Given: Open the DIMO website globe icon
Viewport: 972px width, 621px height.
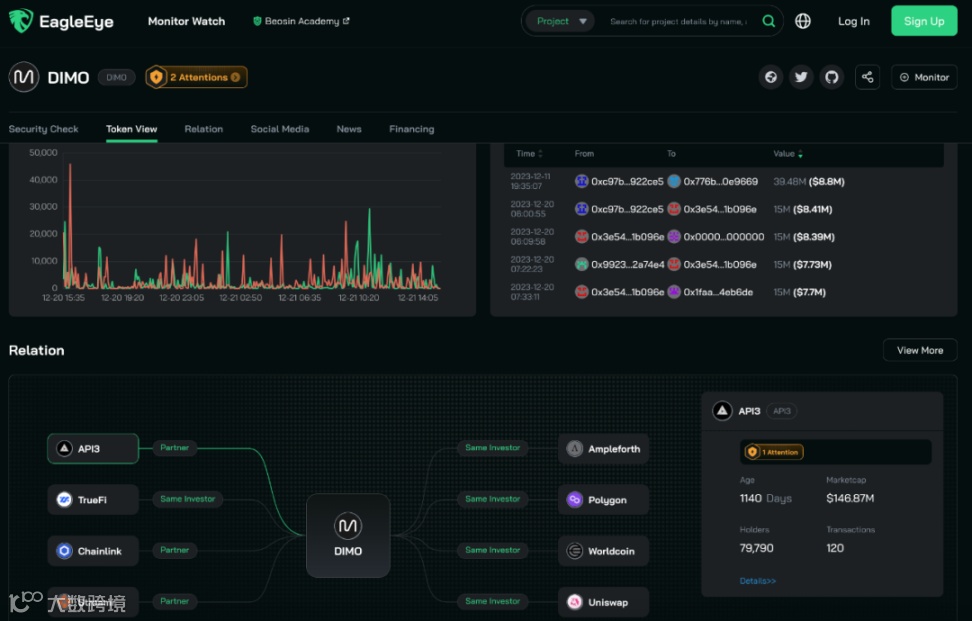Looking at the screenshot, I should (771, 77).
